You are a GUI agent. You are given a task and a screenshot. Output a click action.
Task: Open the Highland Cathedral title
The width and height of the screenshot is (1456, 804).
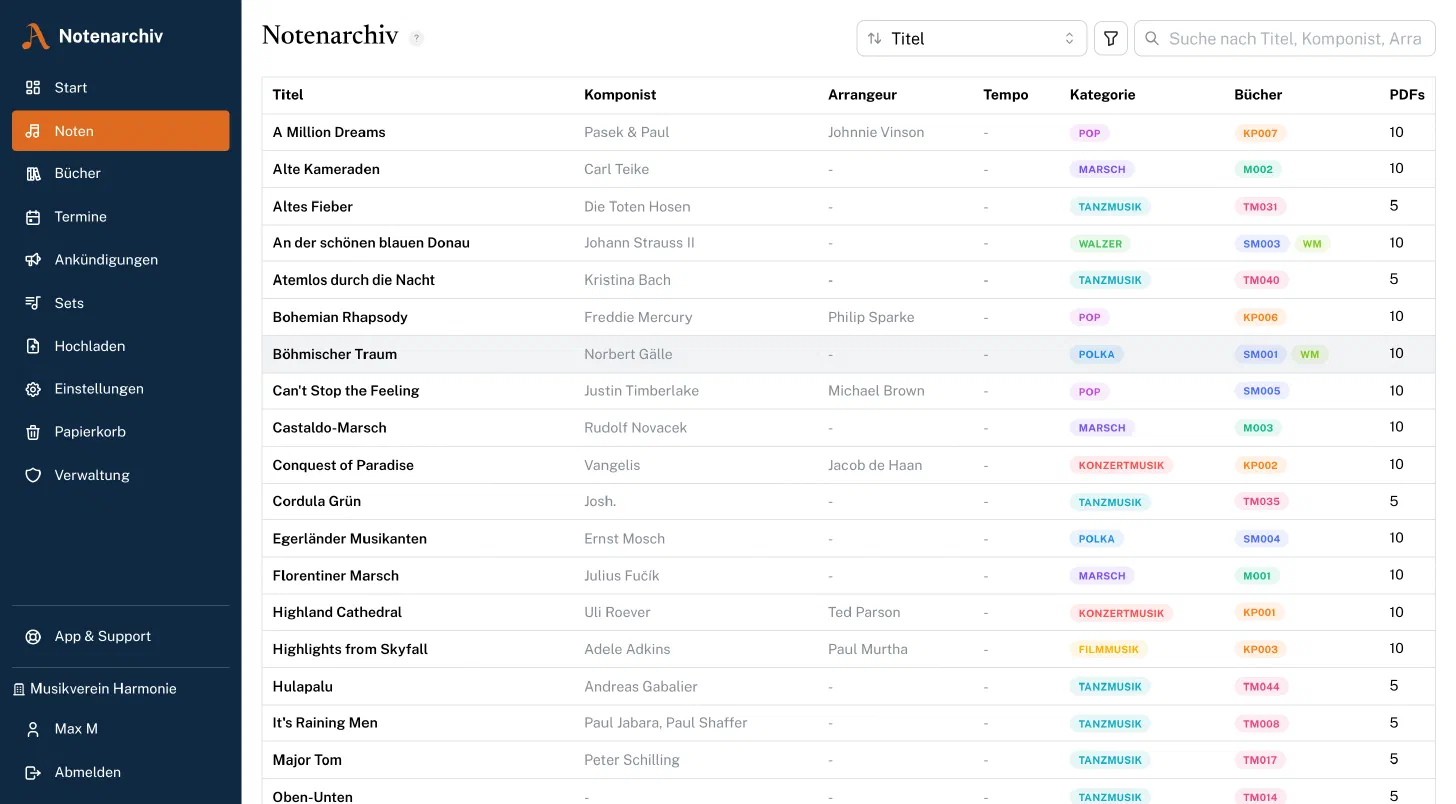tap(337, 612)
